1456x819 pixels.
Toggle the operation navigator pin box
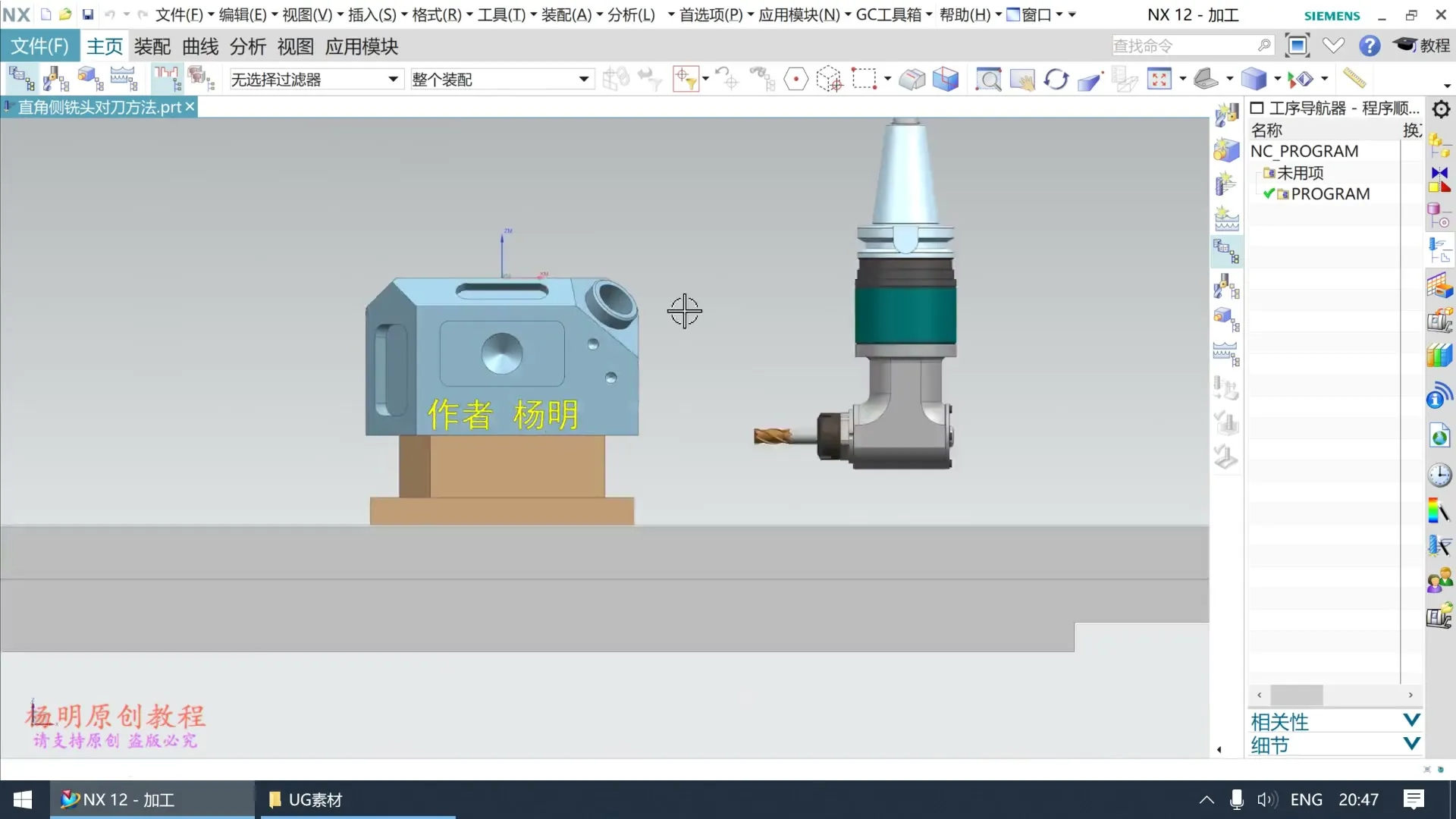coord(1257,108)
